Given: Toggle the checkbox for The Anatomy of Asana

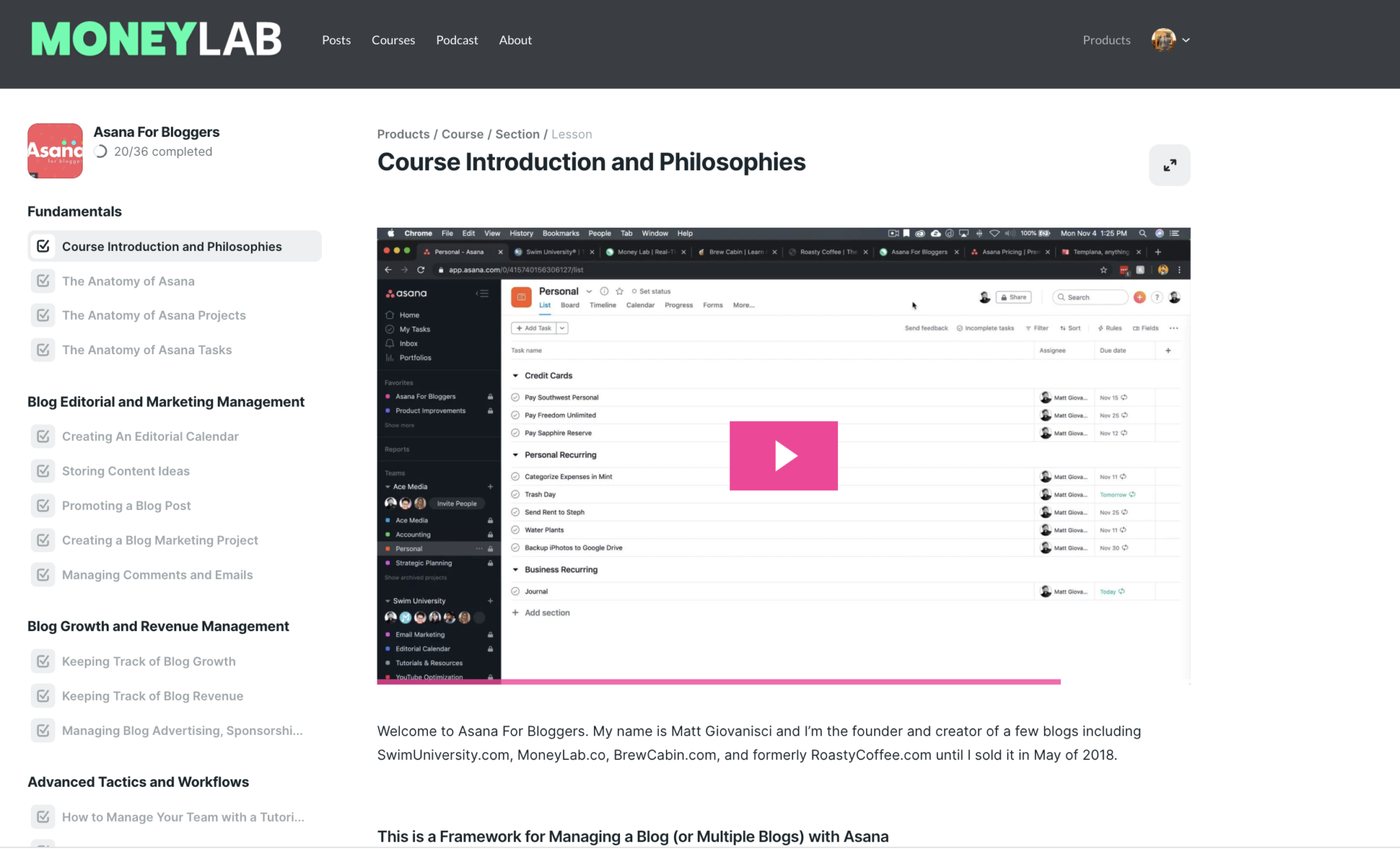Looking at the screenshot, I should [43, 281].
